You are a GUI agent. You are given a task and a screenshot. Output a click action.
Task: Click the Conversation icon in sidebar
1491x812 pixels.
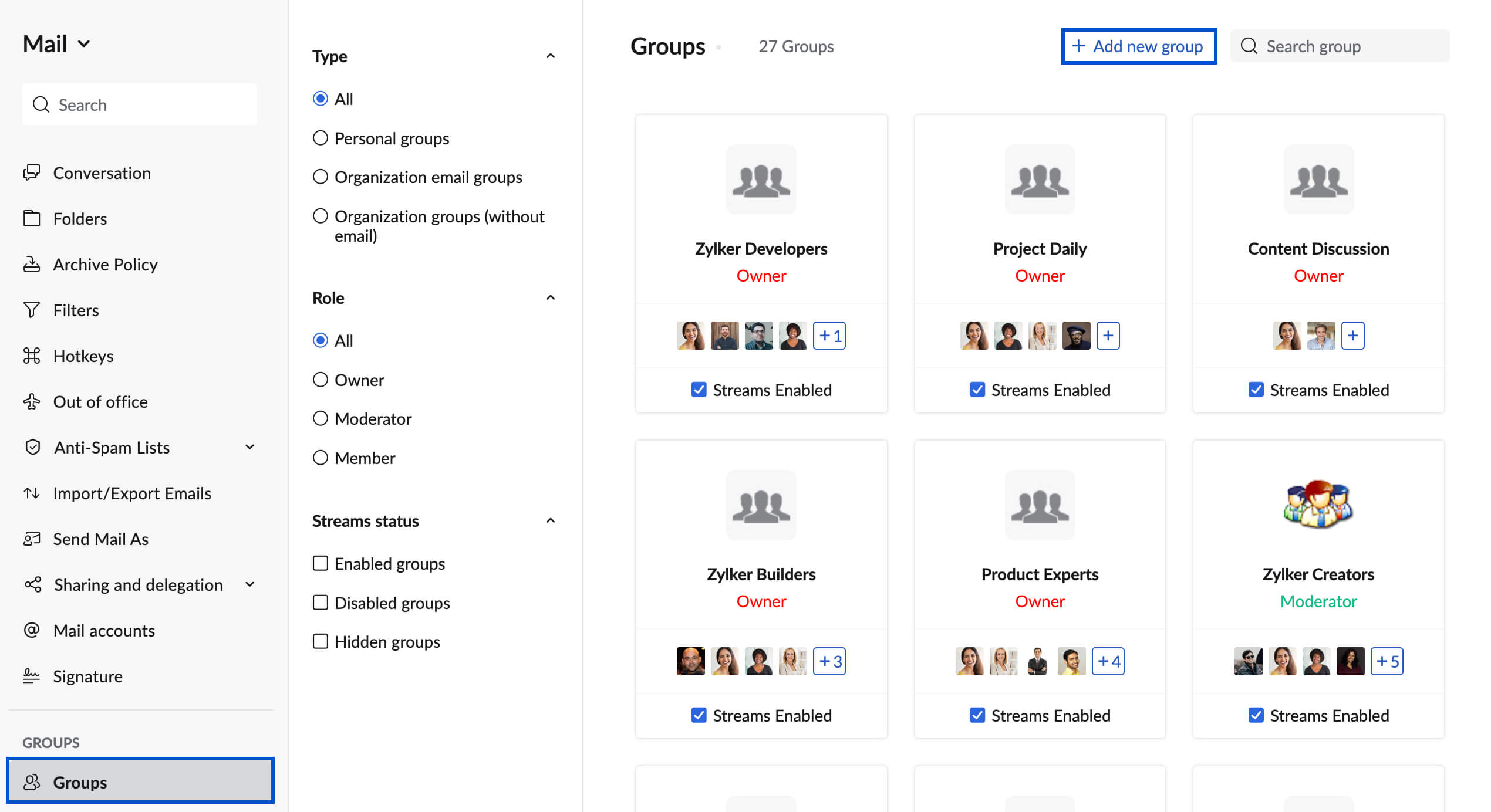[x=32, y=172]
